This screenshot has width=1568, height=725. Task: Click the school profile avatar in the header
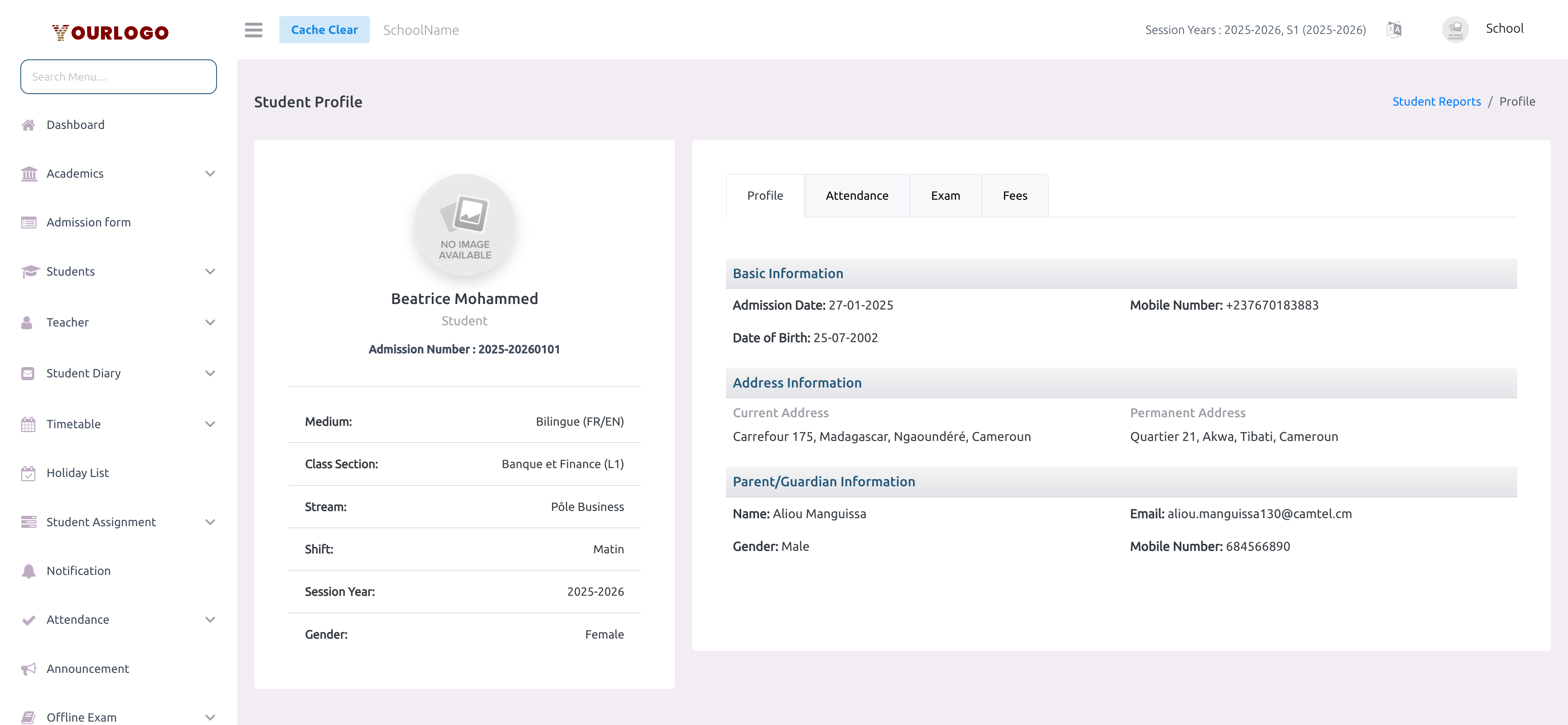click(x=1455, y=28)
